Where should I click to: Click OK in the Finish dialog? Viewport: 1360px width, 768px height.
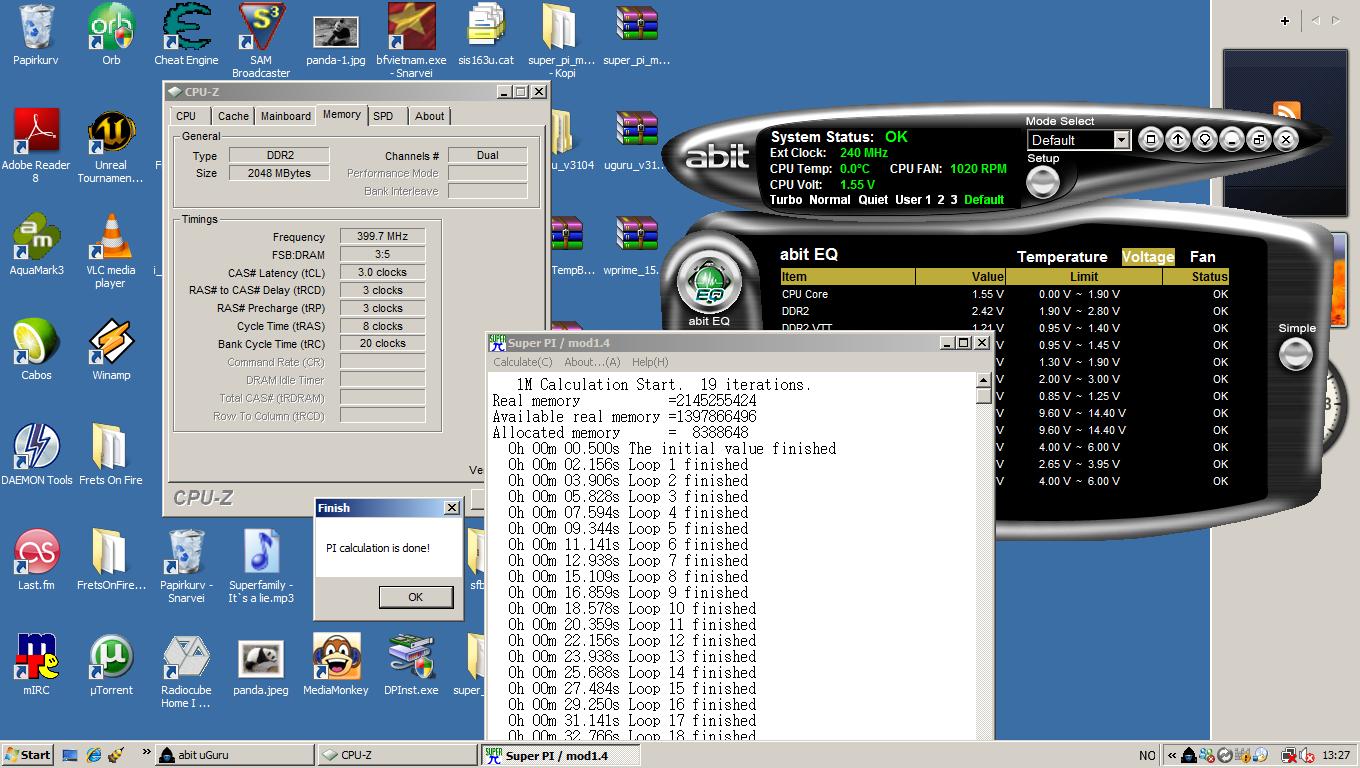tap(415, 597)
